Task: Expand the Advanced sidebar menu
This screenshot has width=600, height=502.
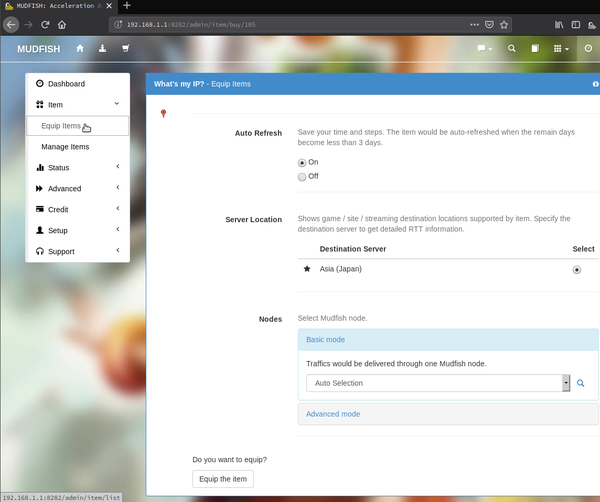Action: click(77, 188)
